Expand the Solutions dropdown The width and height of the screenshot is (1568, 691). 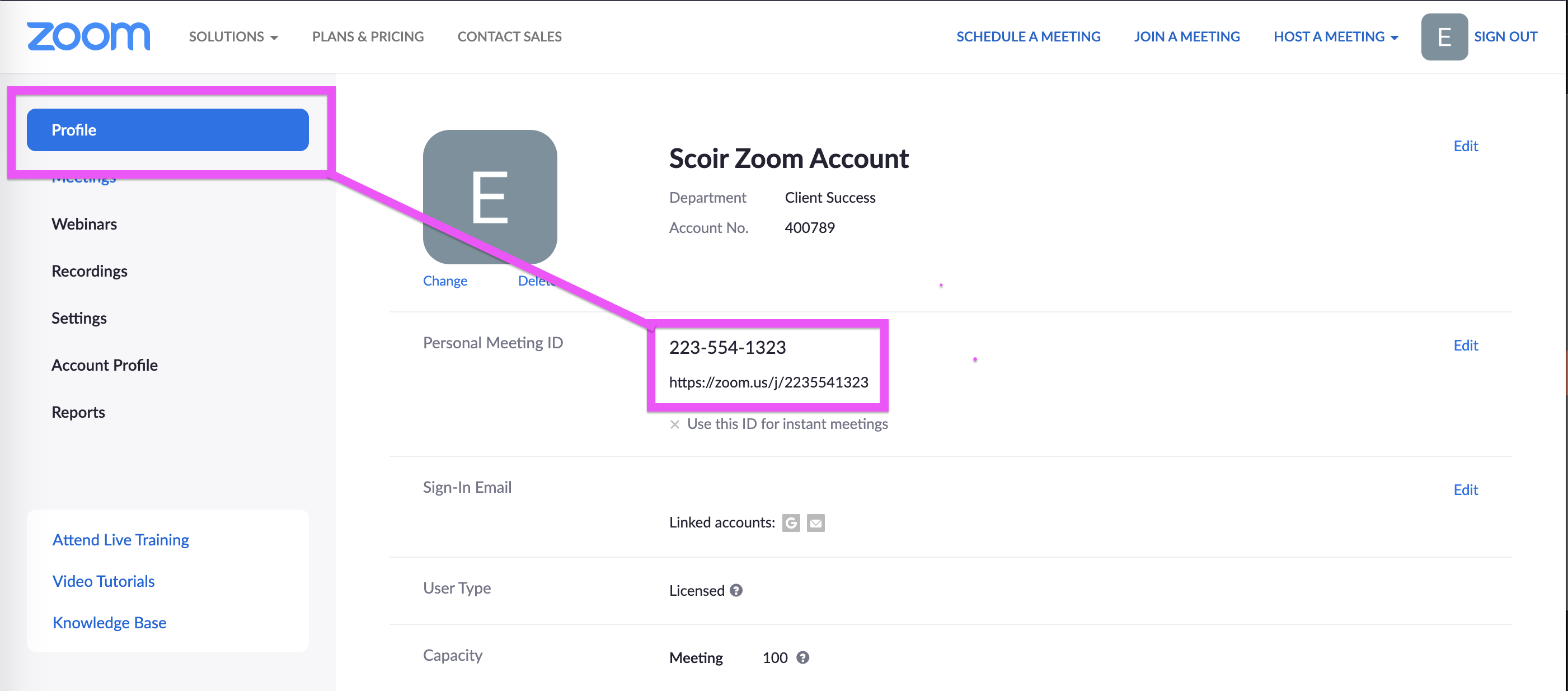click(234, 36)
